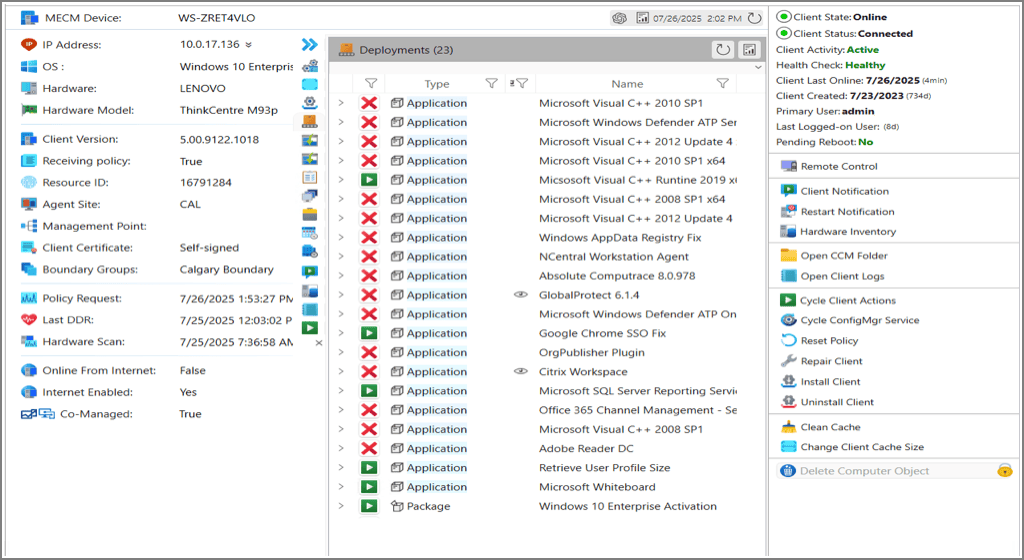Expand the Microsoft Windows Defender ATP Ser row
The width and height of the screenshot is (1024, 560).
341,122
